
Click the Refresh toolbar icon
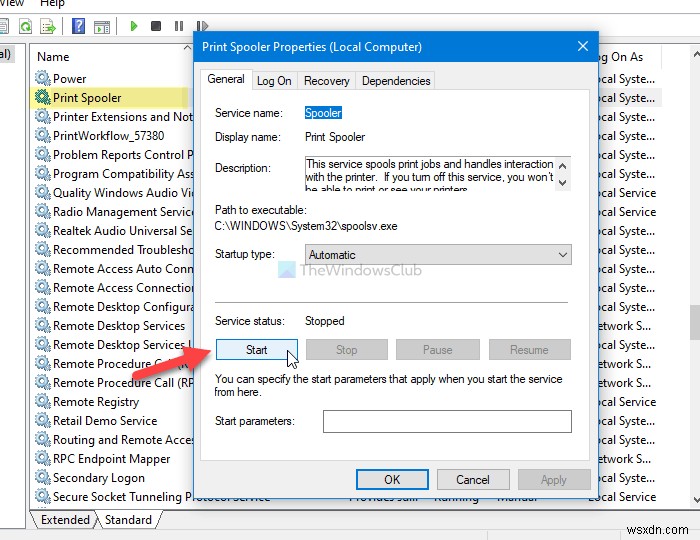click(25, 26)
